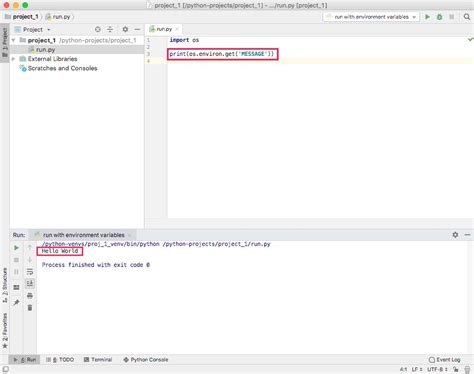Select Scratches and Consoles item
The height and width of the screenshot is (374, 474).
62,68
